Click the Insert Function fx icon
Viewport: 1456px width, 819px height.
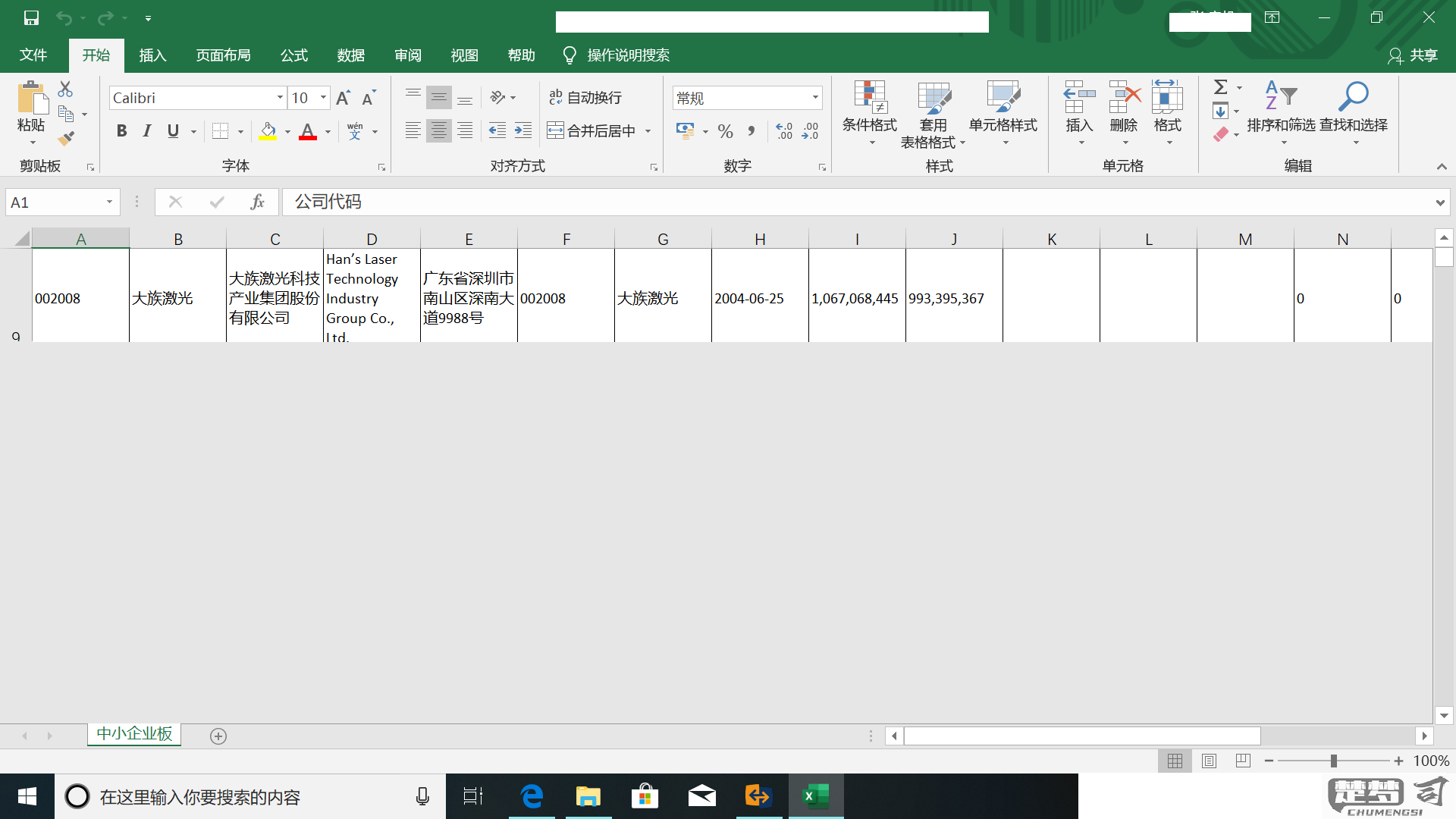click(257, 202)
